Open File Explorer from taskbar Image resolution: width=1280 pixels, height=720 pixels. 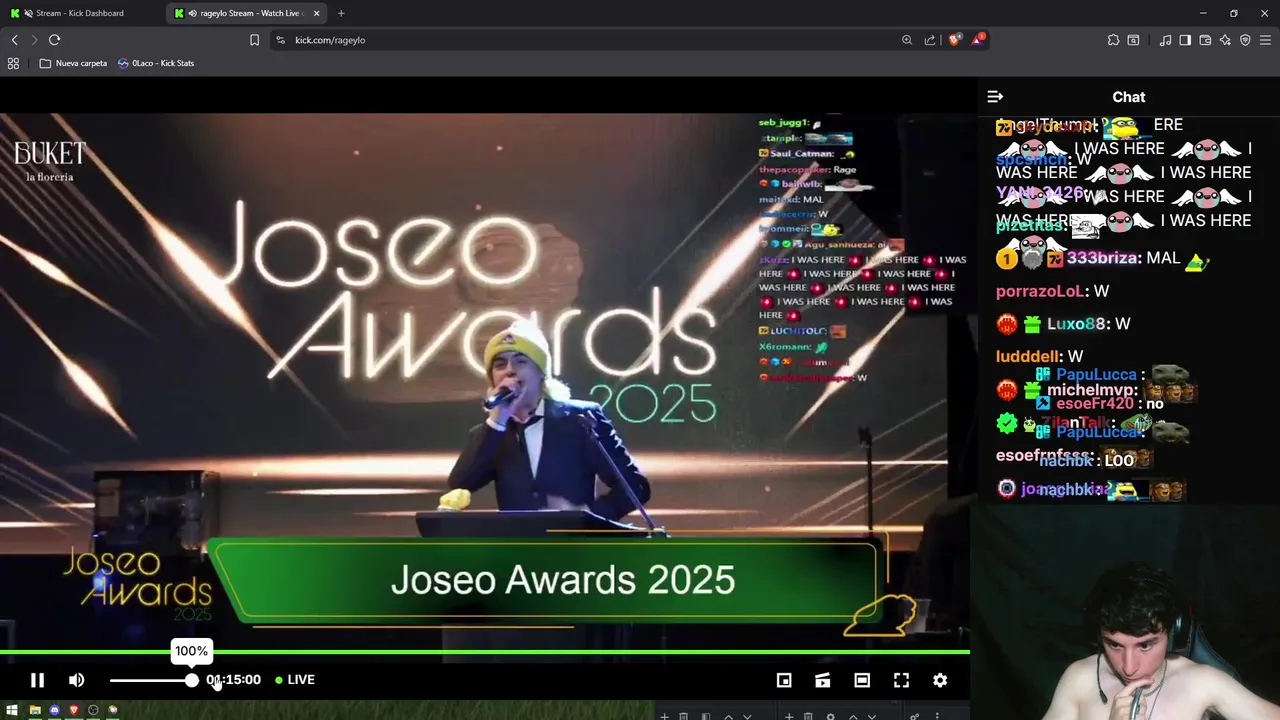[35, 711]
